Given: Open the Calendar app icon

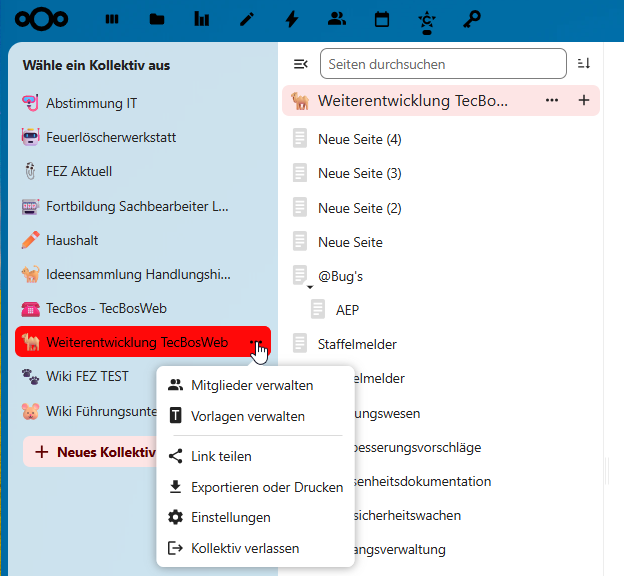Looking at the screenshot, I should point(382,19).
